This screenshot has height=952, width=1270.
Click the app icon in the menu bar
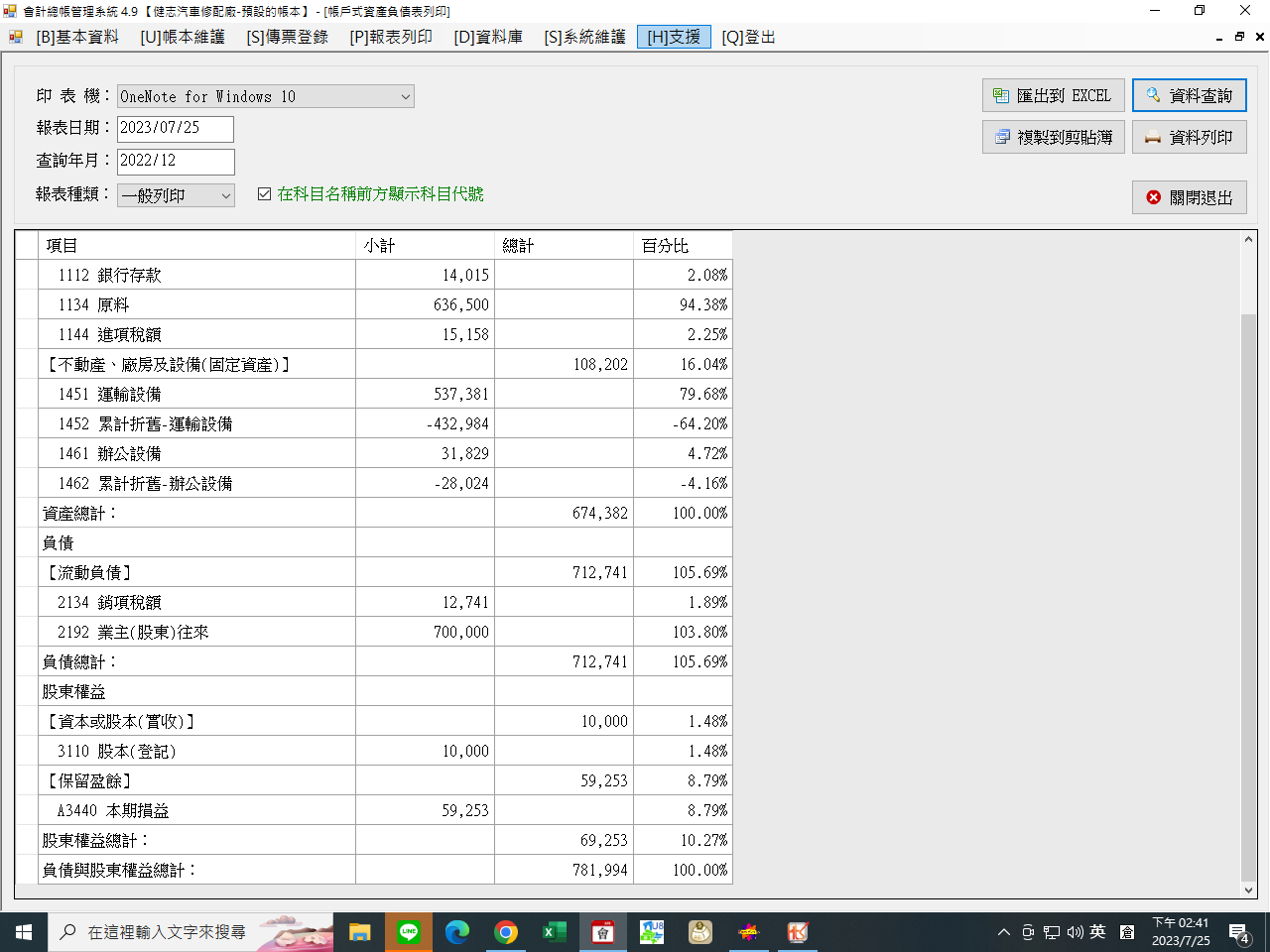[15, 37]
